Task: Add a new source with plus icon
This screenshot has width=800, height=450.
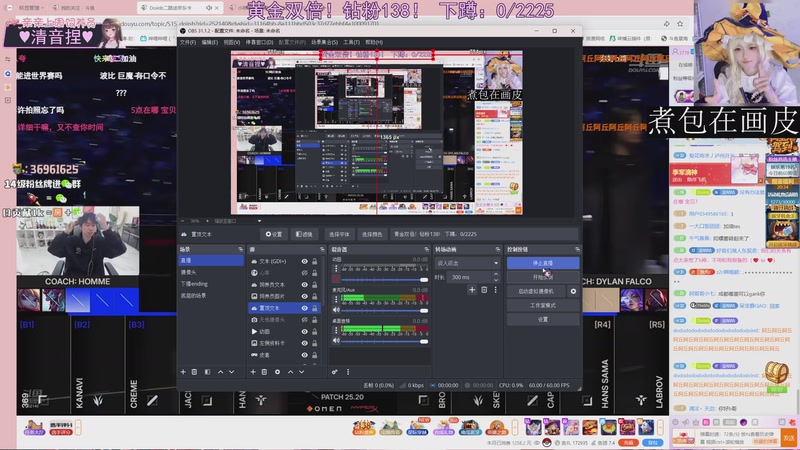Action: (x=253, y=372)
